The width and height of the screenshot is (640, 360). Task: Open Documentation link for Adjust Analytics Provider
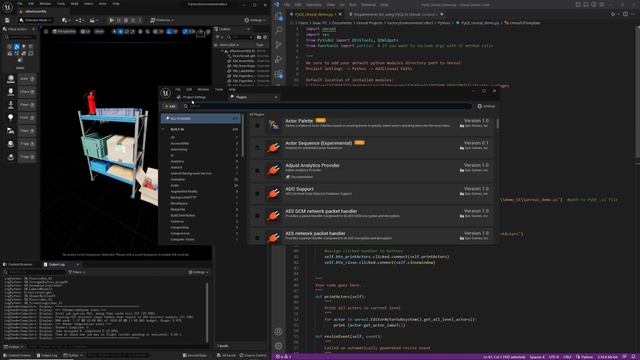300,177
